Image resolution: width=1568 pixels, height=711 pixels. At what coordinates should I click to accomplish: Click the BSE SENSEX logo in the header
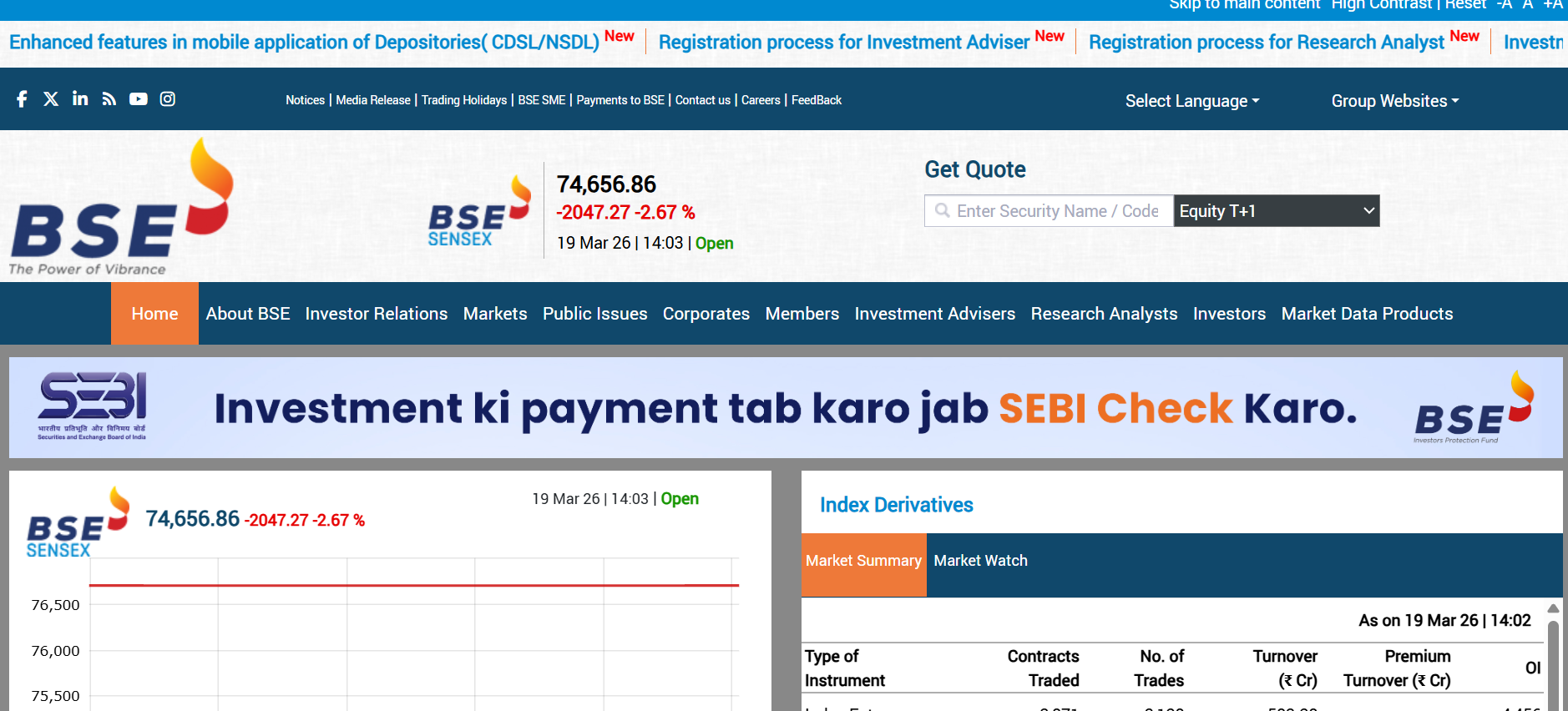click(x=479, y=211)
